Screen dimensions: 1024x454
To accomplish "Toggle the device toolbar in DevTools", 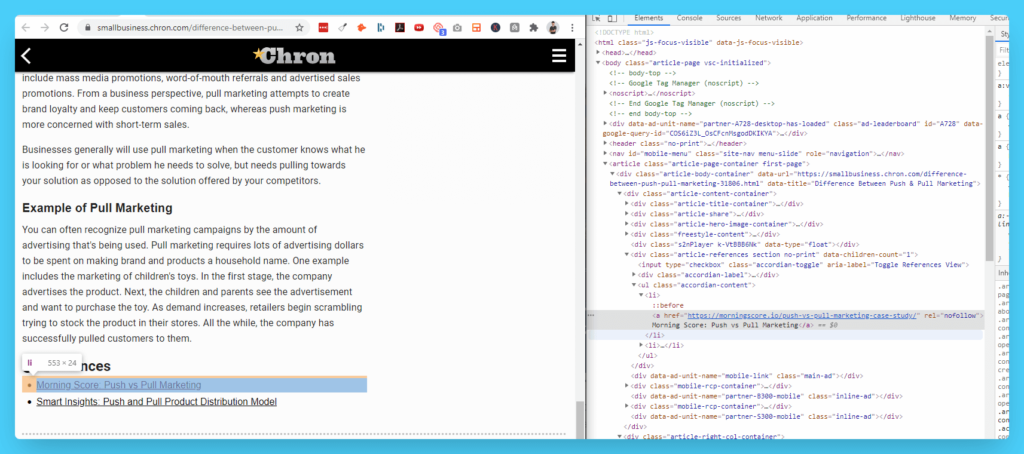I will (x=611, y=18).
